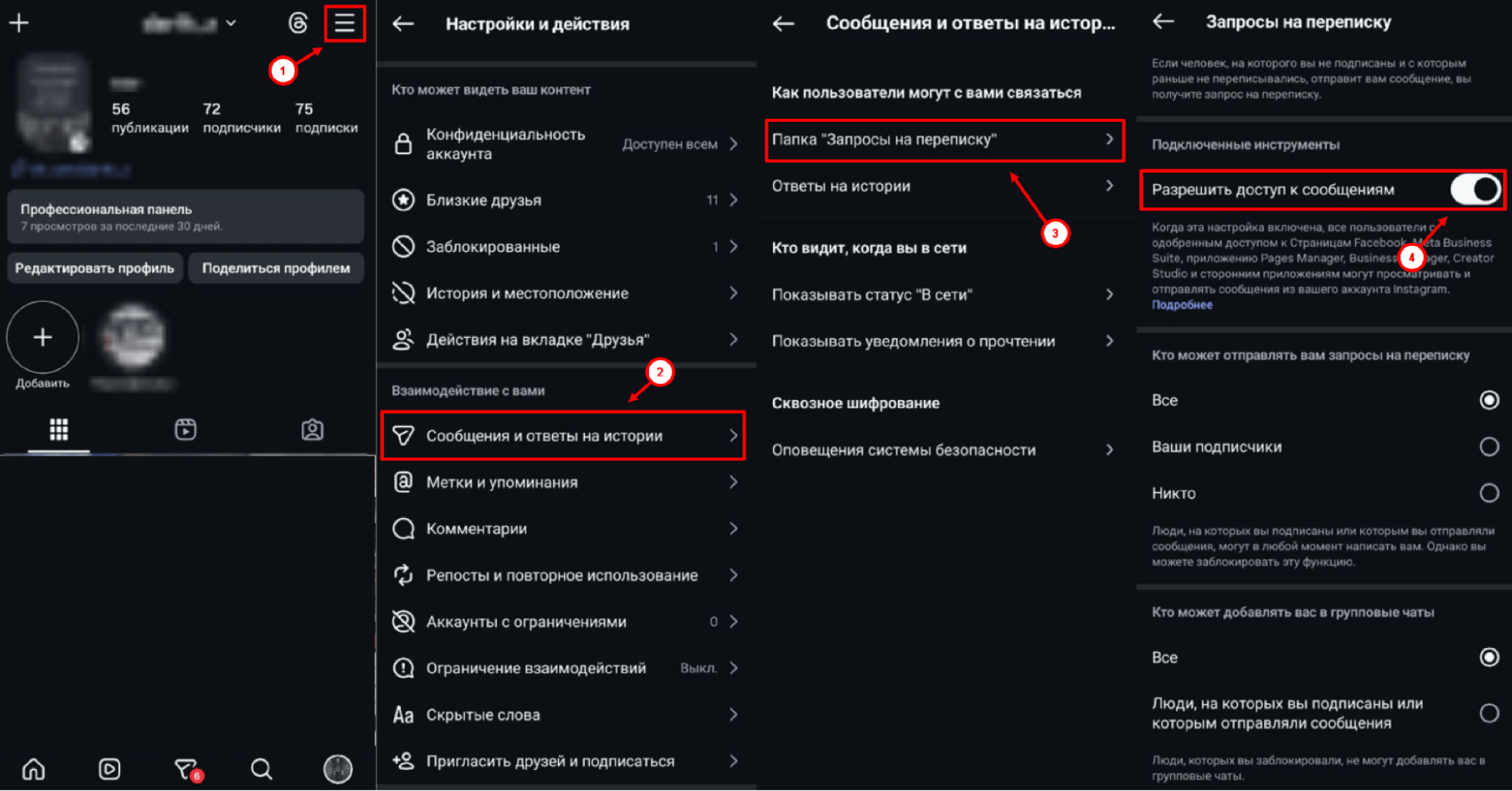Tap the lock icon next to Конфиденциальность аккаунта

coord(403,144)
